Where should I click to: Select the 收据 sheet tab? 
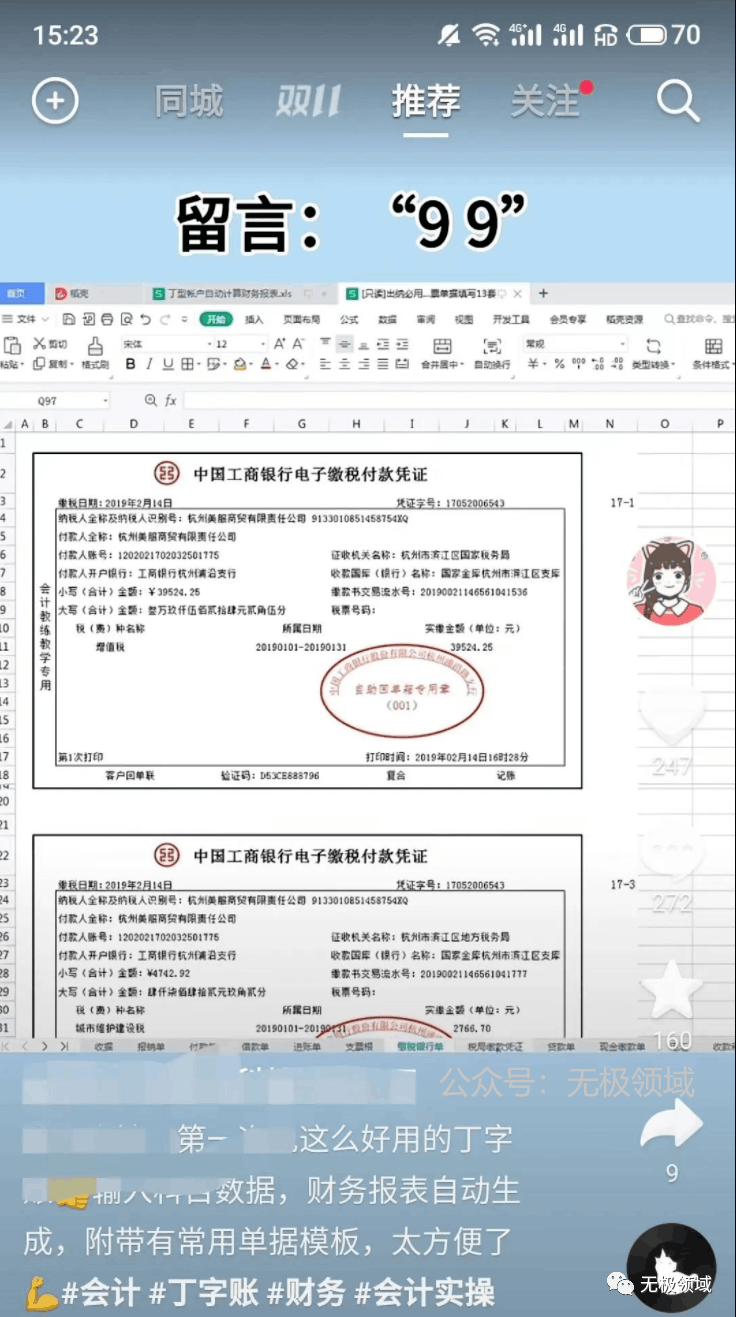click(x=103, y=1046)
